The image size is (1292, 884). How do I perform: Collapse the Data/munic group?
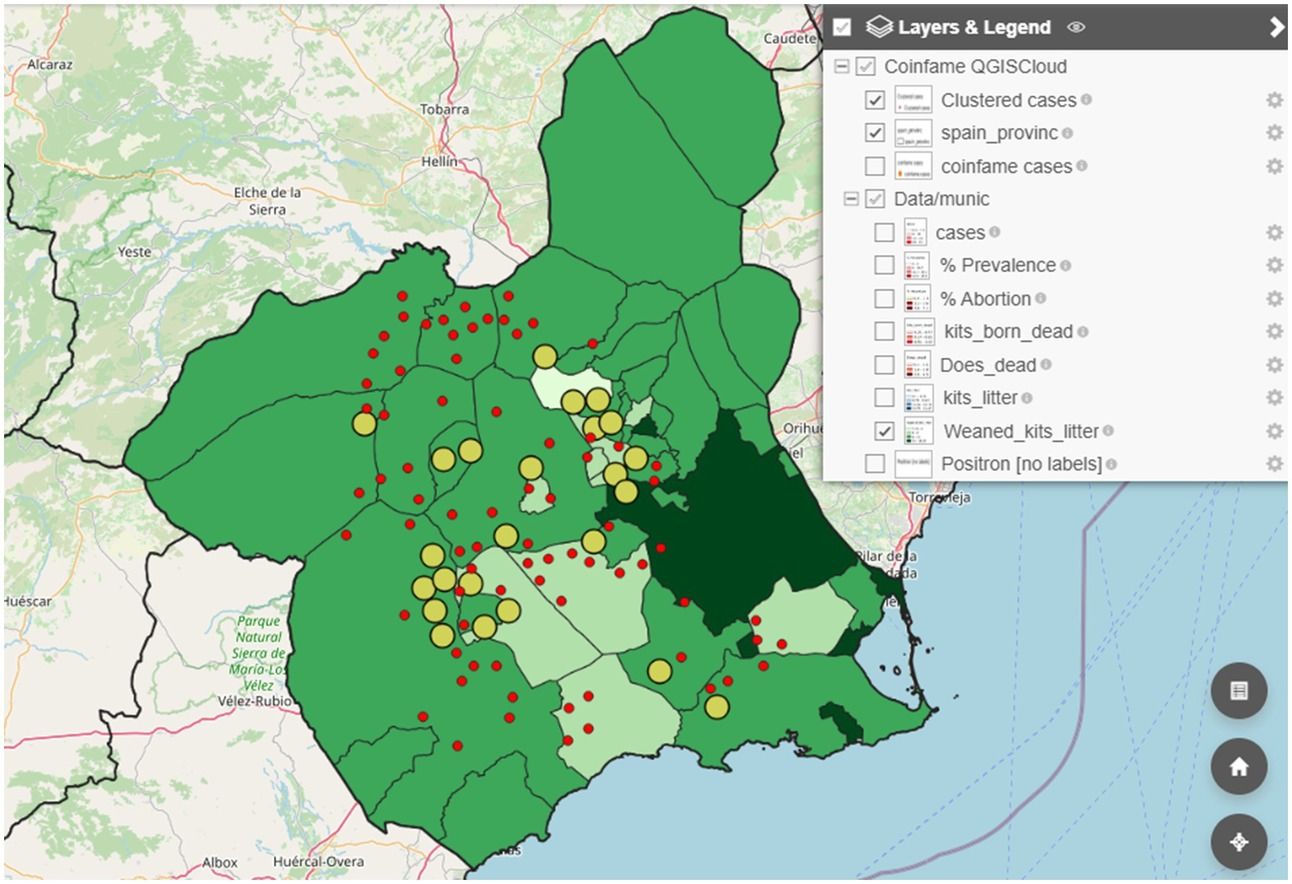pyautogui.click(x=851, y=199)
